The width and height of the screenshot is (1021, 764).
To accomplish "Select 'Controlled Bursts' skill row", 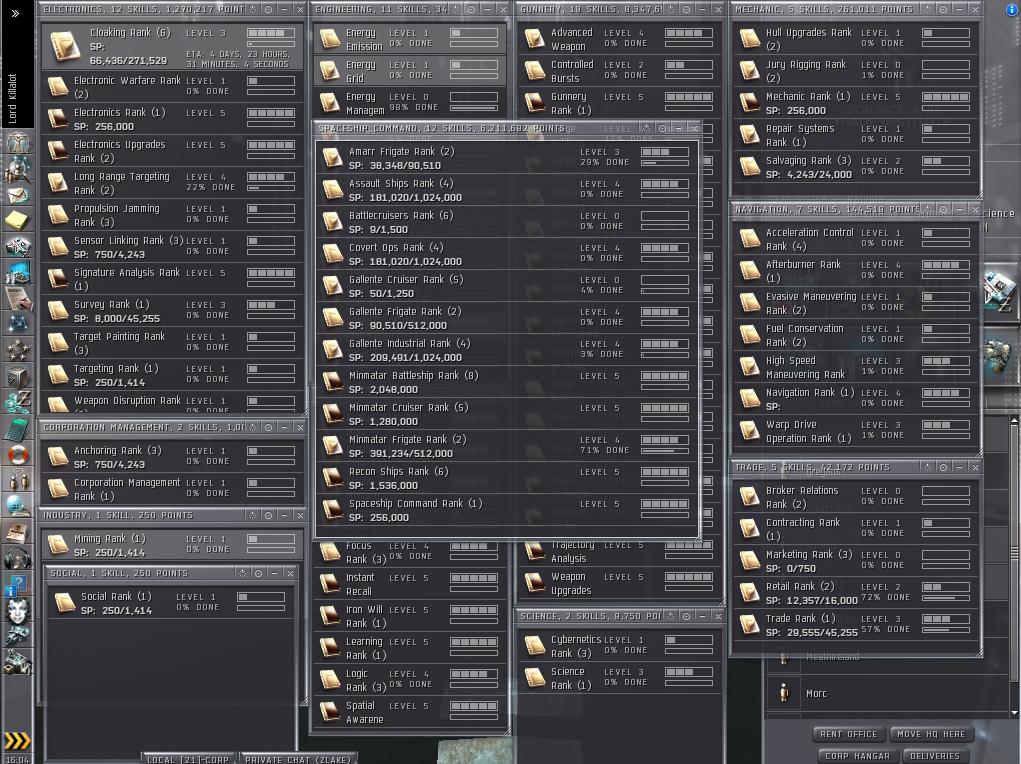I will click(x=619, y=71).
